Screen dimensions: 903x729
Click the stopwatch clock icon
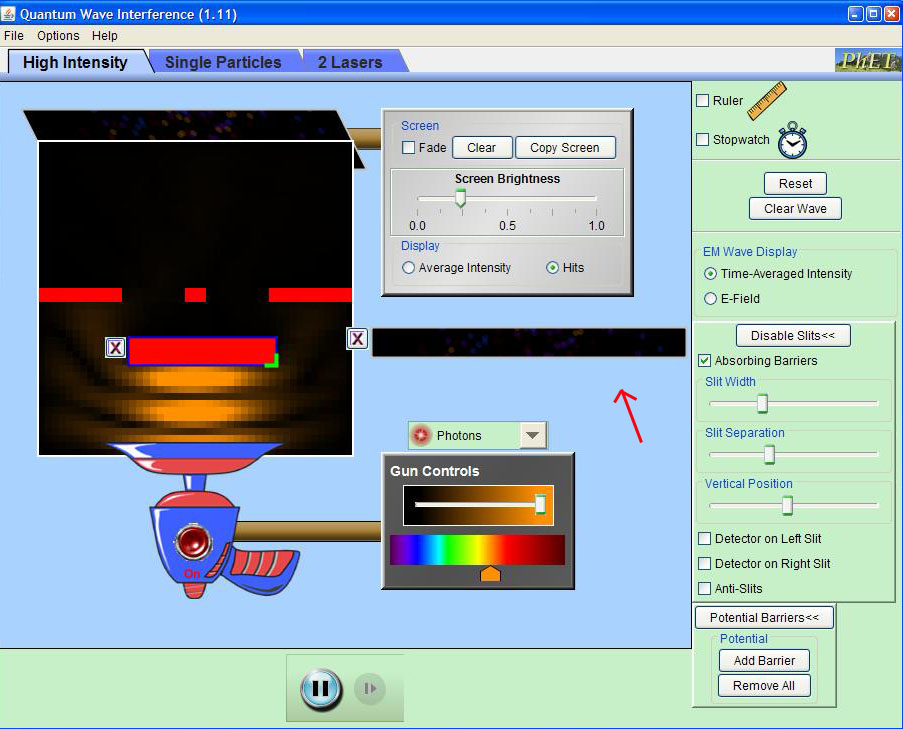(792, 140)
